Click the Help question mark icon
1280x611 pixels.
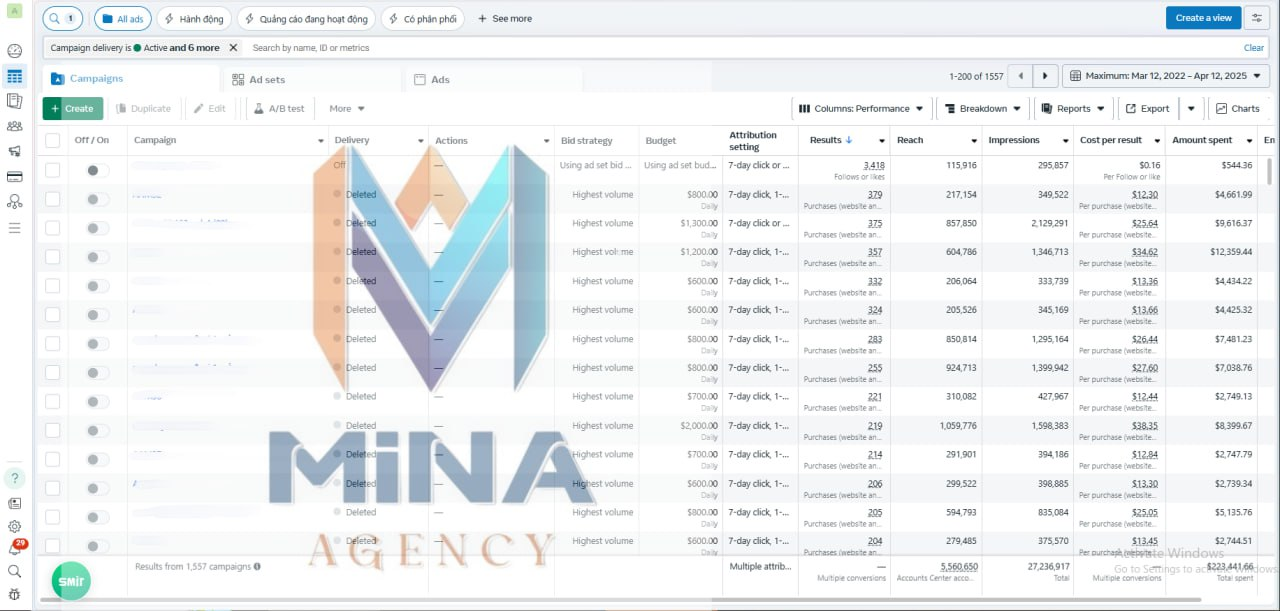click(x=14, y=478)
